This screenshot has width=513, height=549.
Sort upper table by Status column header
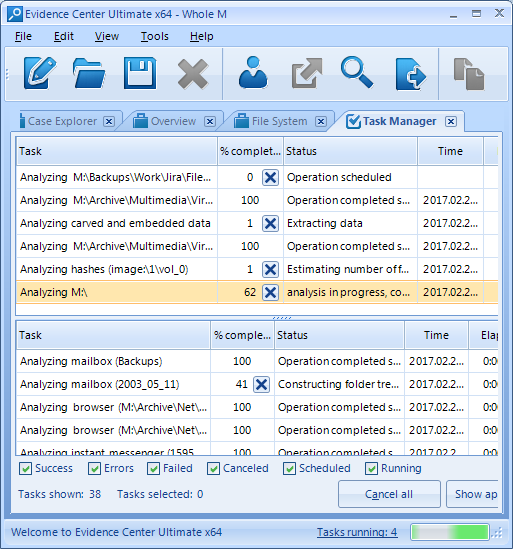click(x=350, y=151)
